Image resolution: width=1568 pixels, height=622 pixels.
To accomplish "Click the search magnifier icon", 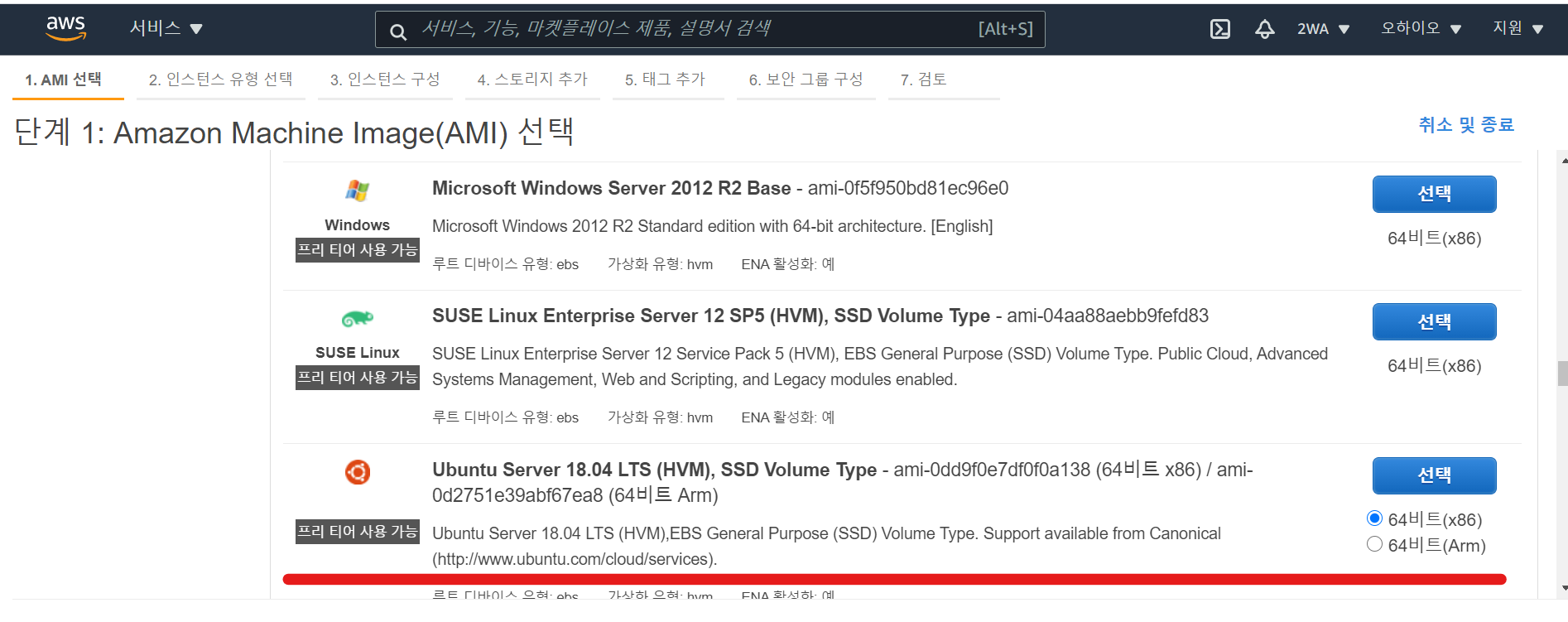I will click(x=398, y=31).
